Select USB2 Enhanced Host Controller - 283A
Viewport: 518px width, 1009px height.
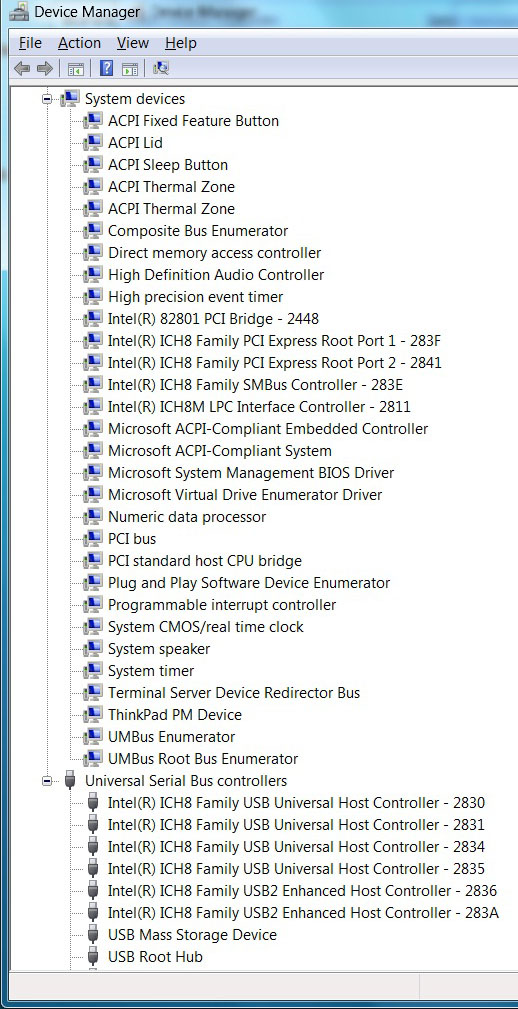(x=303, y=912)
